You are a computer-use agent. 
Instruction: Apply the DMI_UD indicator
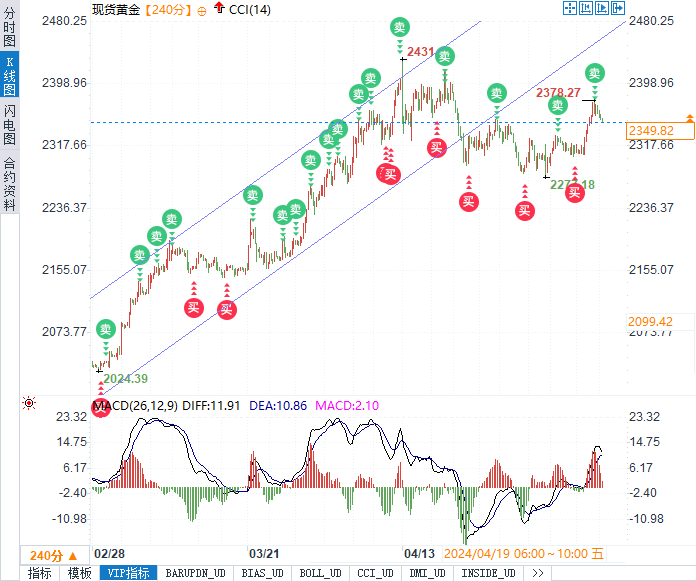[x=427, y=573]
